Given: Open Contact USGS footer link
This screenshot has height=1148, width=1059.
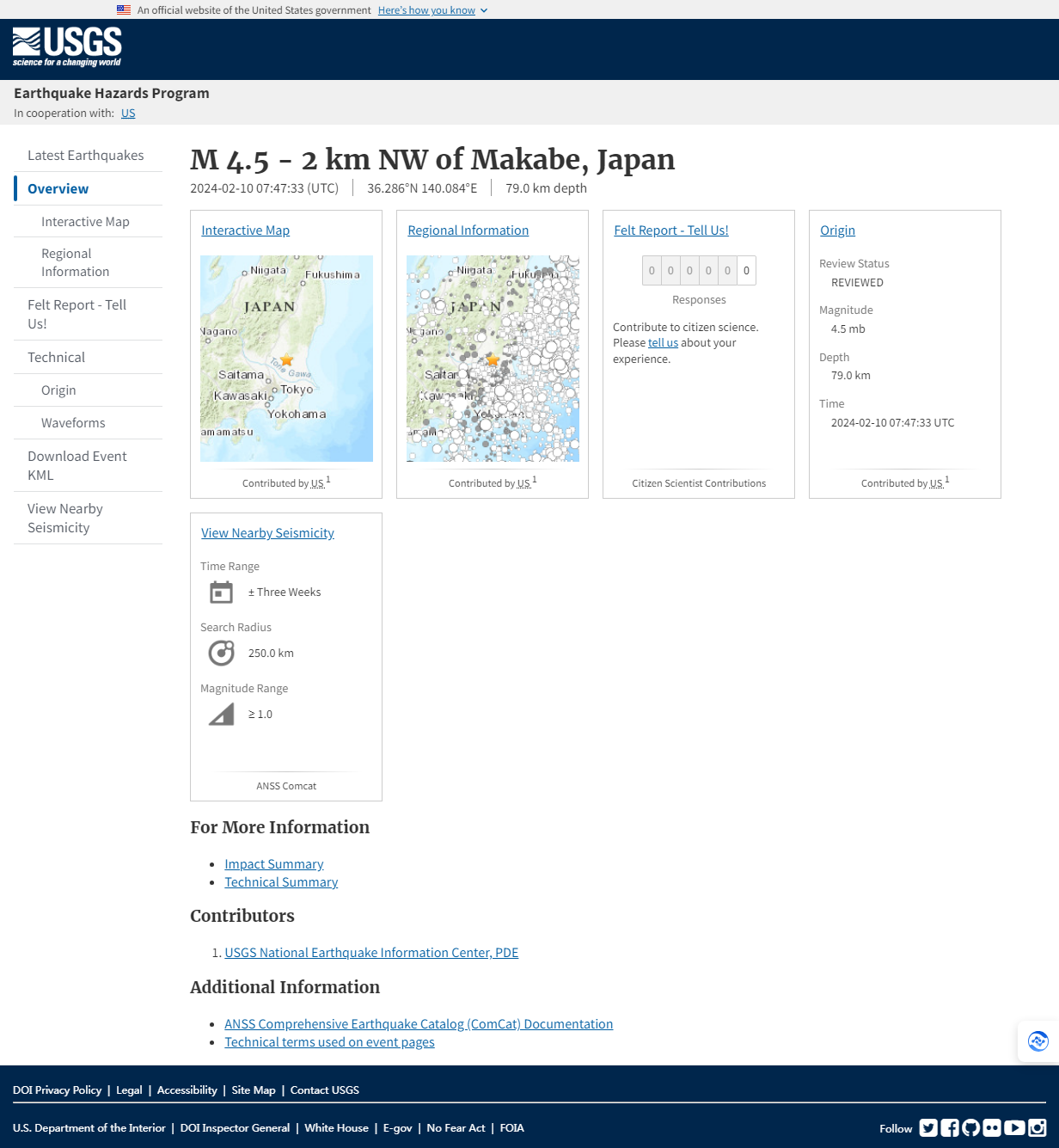Looking at the screenshot, I should point(325,1090).
